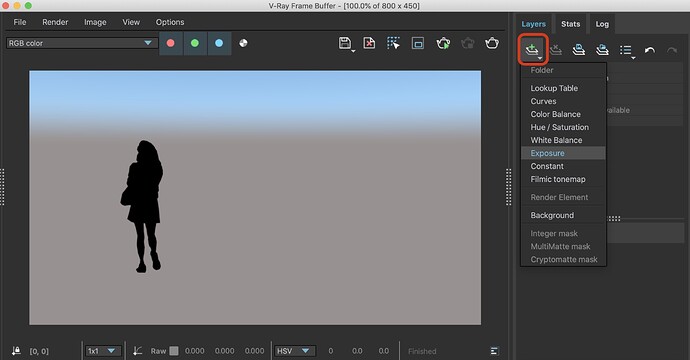Click the Raw color swatch
This screenshot has width=690, height=360.
(x=174, y=351)
